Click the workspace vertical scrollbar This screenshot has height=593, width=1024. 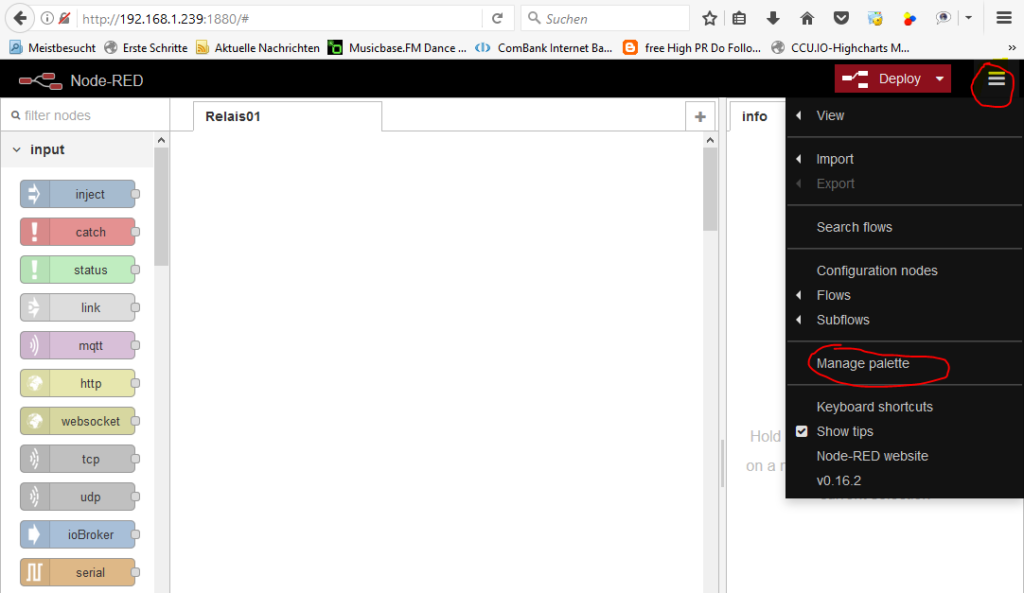tap(710, 190)
